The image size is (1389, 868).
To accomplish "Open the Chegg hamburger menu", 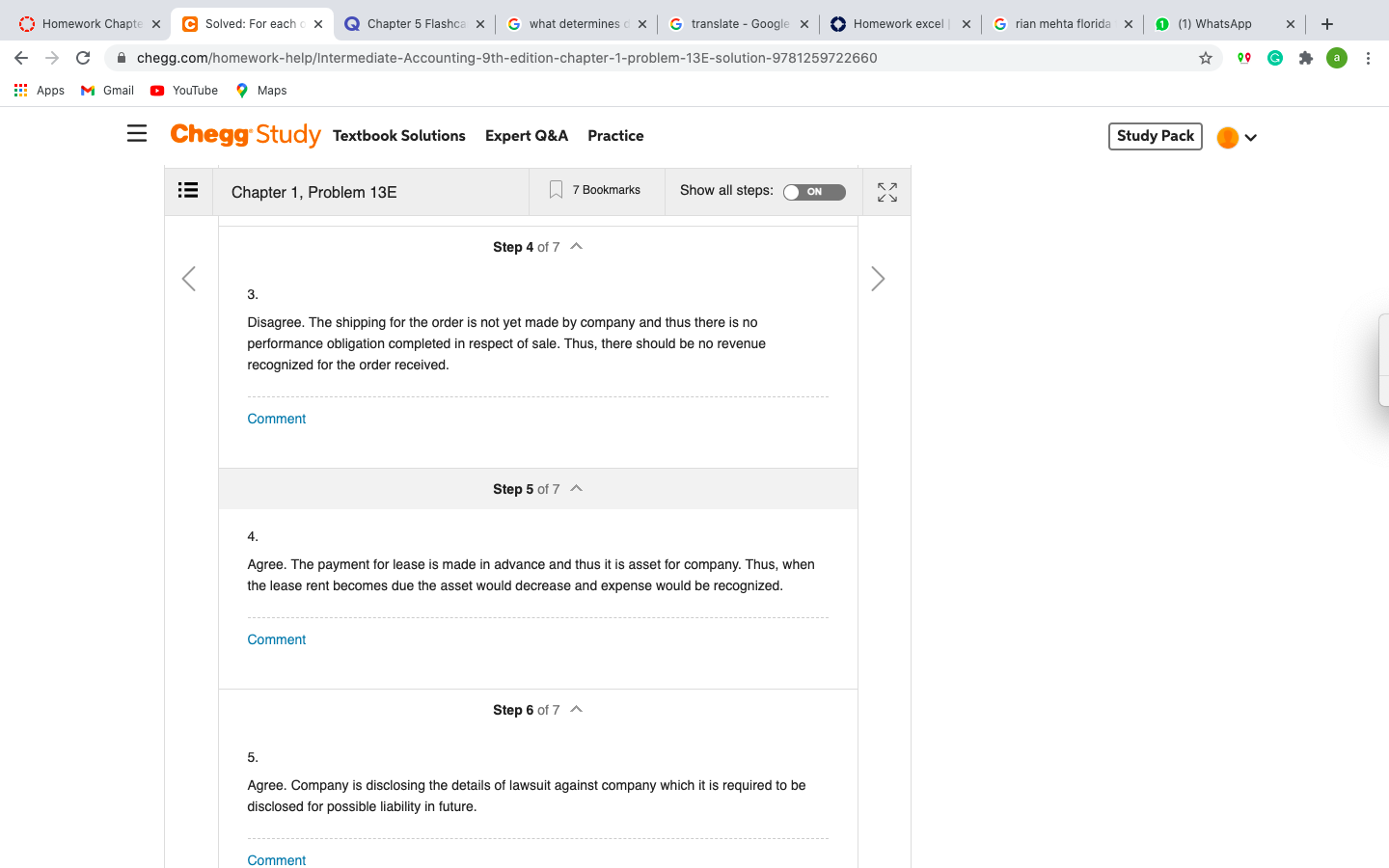I will pos(137,134).
